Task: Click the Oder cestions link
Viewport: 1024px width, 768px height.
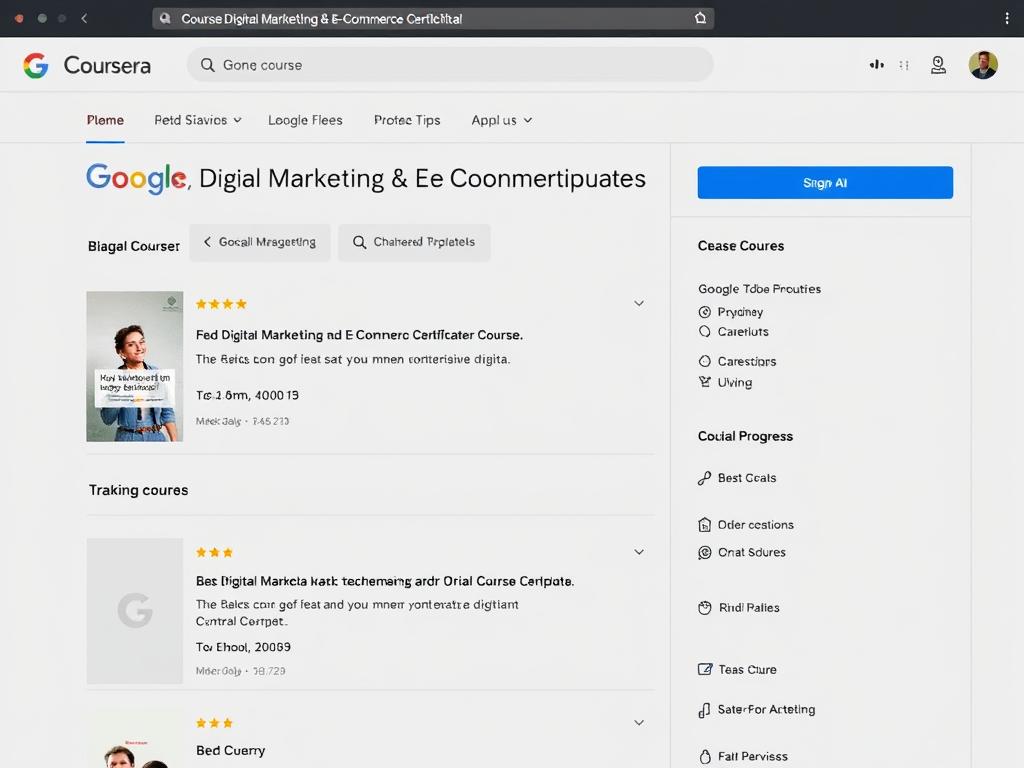Action: pos(756,525)
